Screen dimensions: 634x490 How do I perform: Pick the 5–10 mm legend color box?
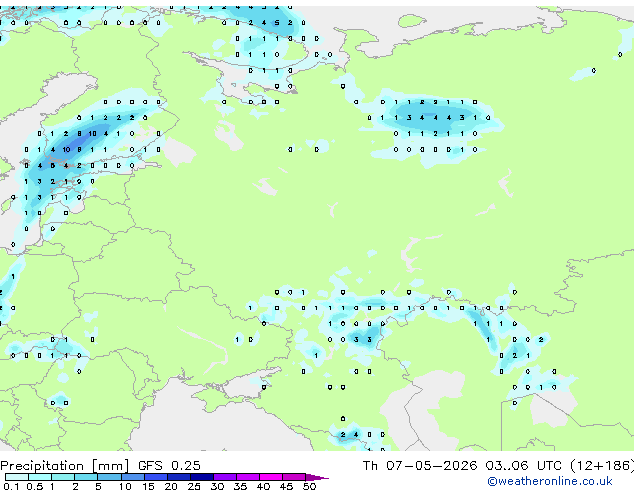109,477
